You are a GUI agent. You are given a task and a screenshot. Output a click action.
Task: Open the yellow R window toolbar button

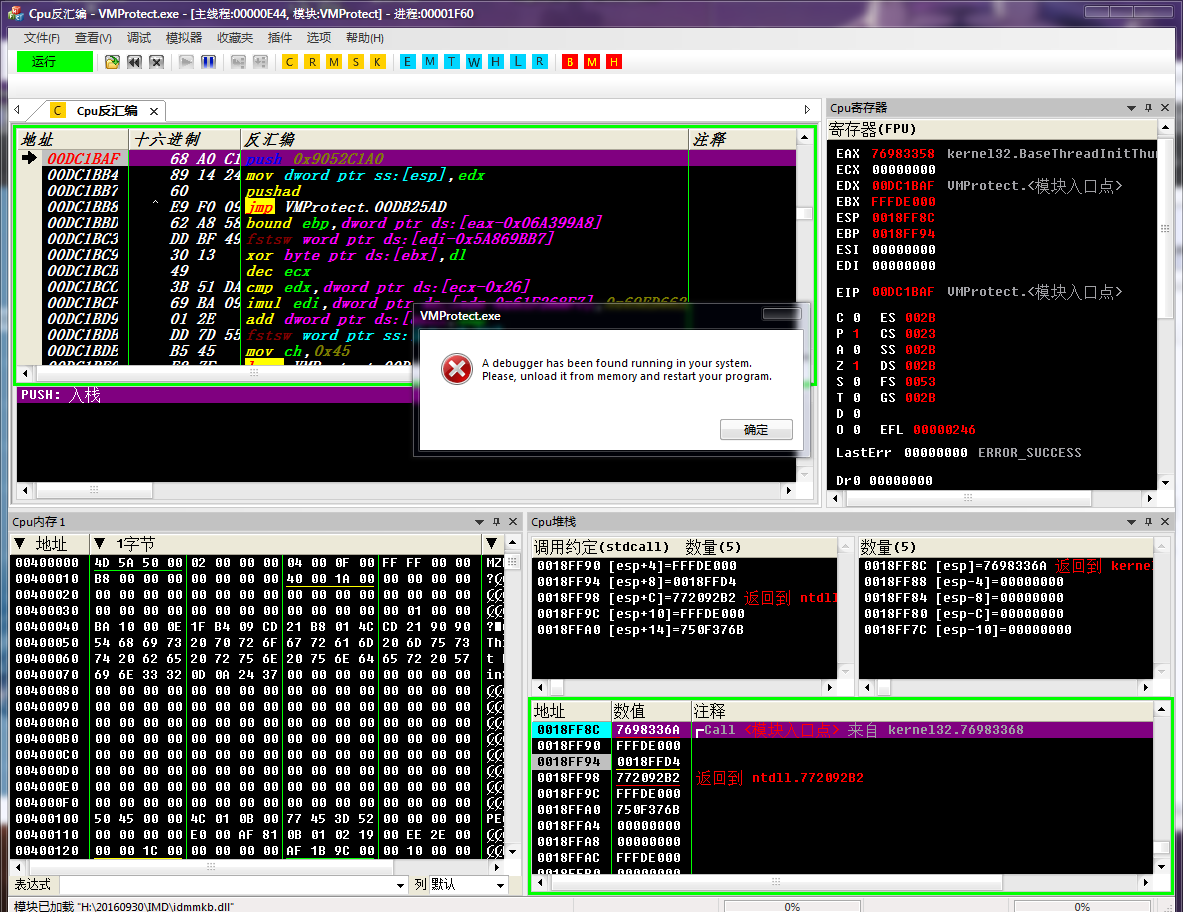point(312,62)
